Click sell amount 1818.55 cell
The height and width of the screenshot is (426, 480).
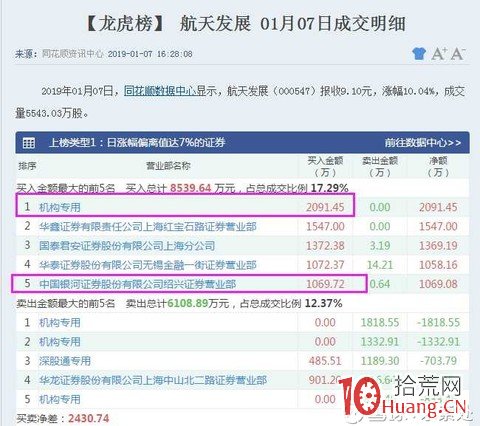380,322
